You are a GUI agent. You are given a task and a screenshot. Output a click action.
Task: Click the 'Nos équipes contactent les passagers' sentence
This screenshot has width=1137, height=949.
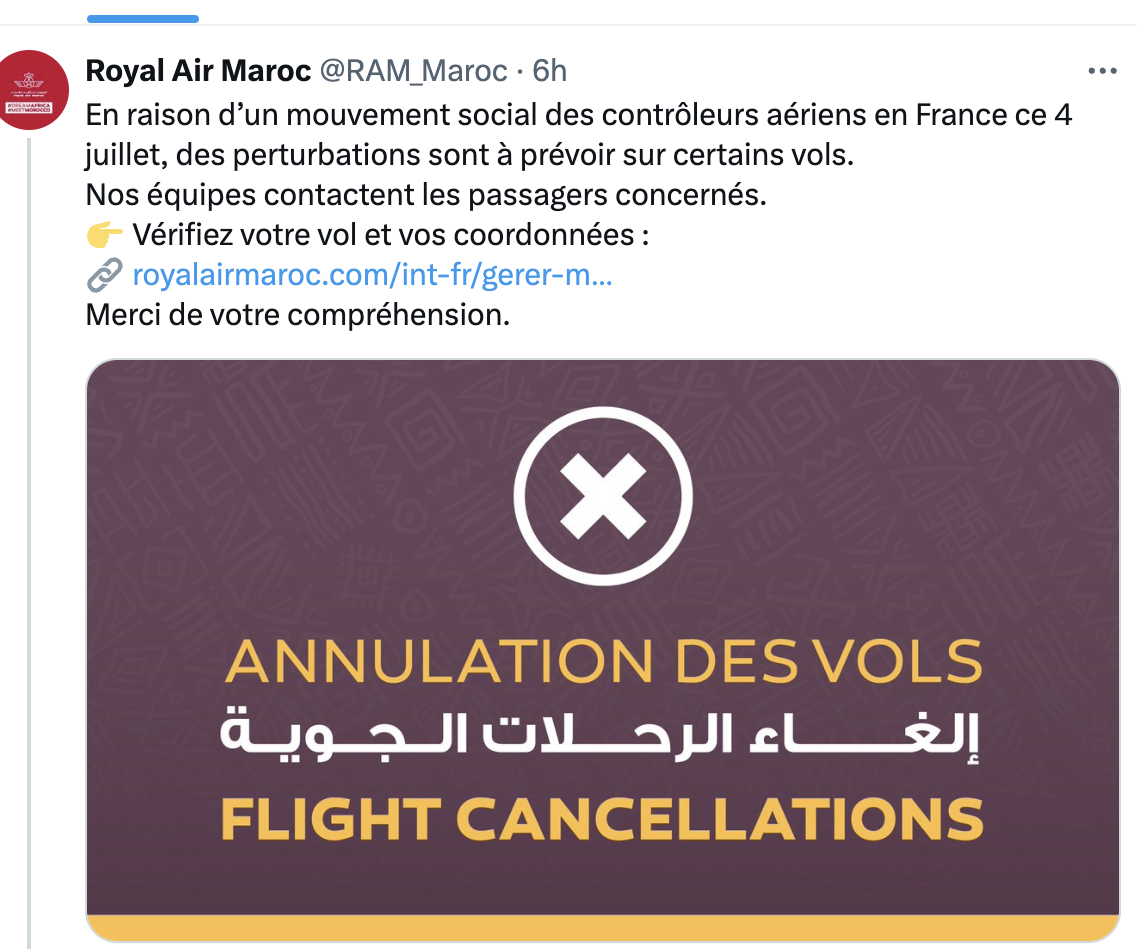(426, 195)
